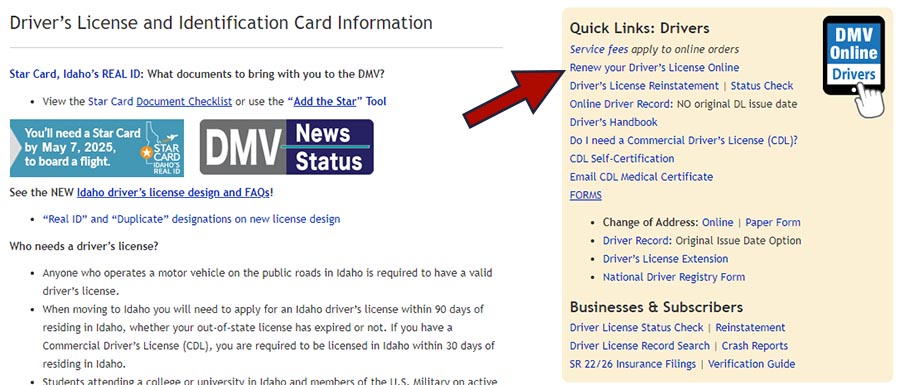Click Renew your Driver's License Online

(x=654, y=68)
